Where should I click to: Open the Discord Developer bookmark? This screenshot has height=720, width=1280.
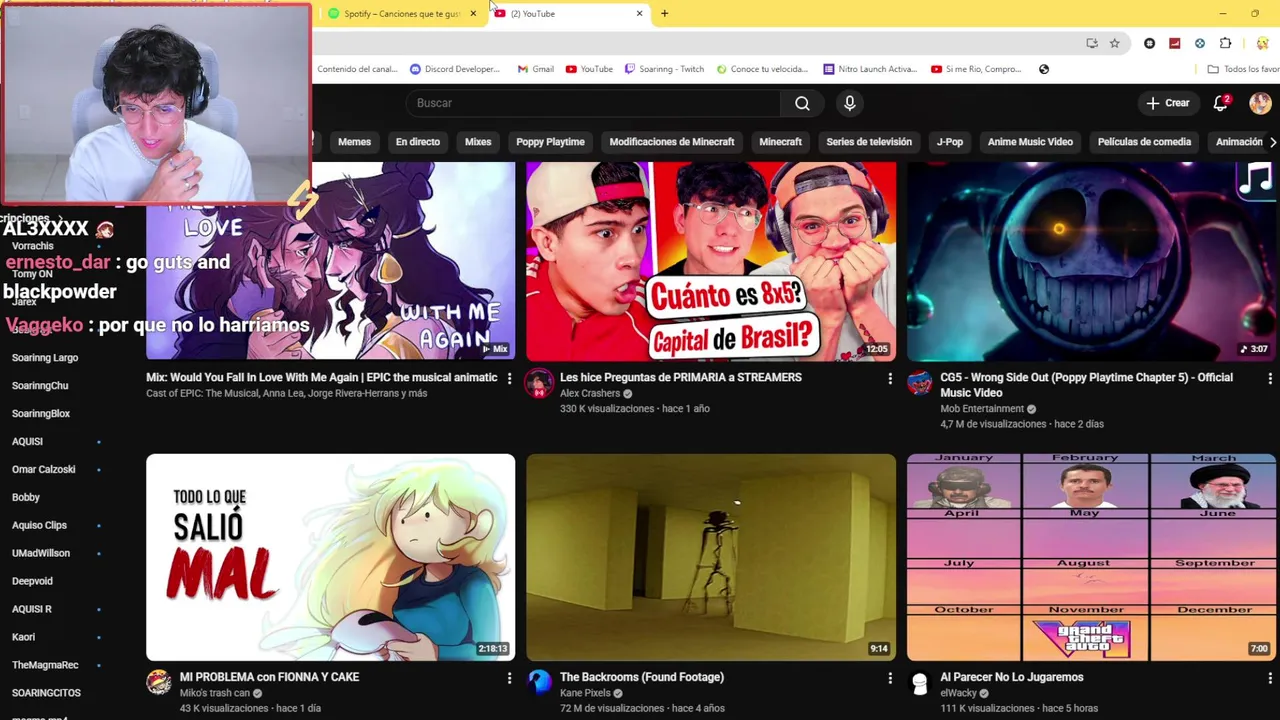(455, 69)
